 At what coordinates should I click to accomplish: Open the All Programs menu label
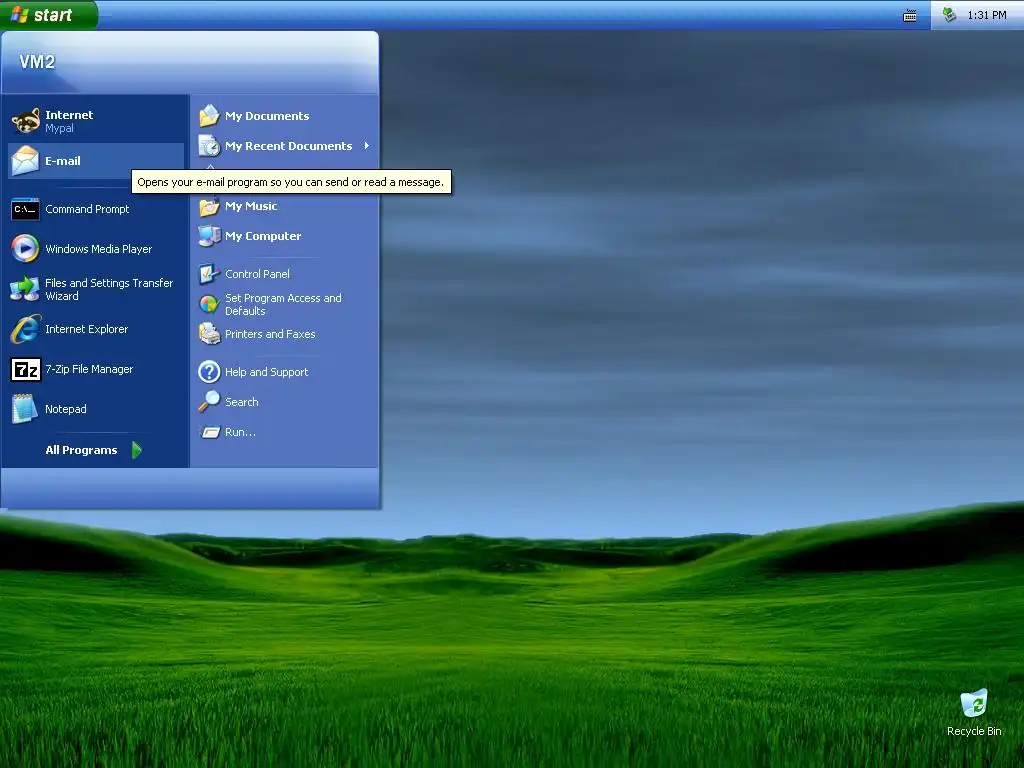tap(82, 450)
